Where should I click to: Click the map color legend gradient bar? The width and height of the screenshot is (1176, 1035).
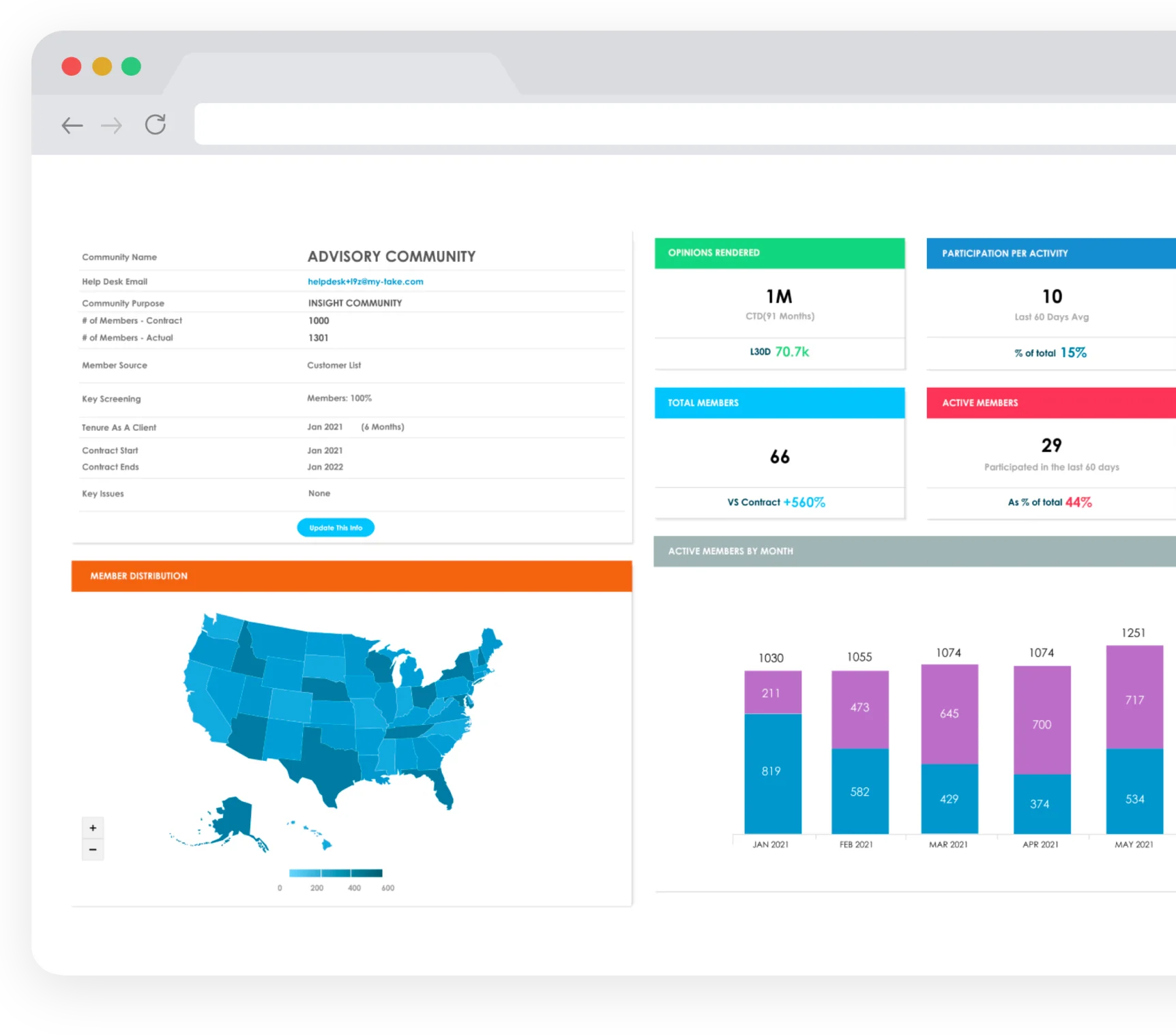(x=336, y=873)
